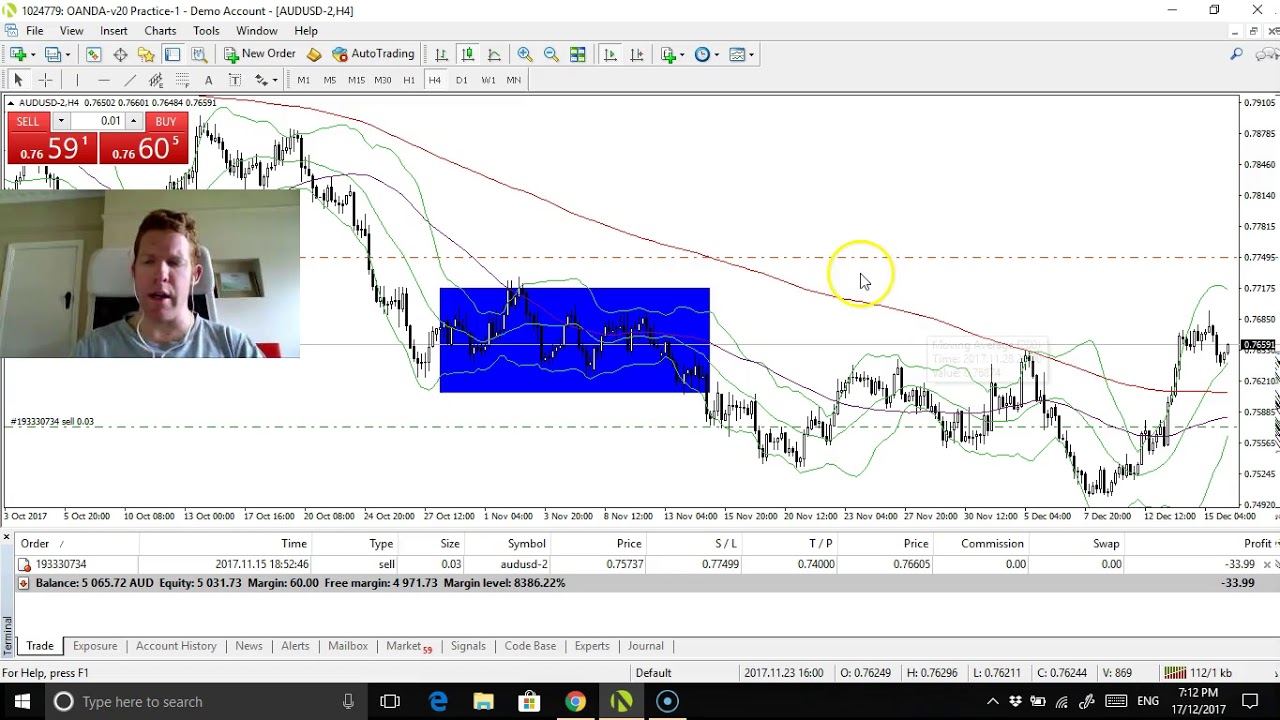The image size is (1280, 720).
Task: Expand the Indicators dropdown arrow
Action: (683, 54)
